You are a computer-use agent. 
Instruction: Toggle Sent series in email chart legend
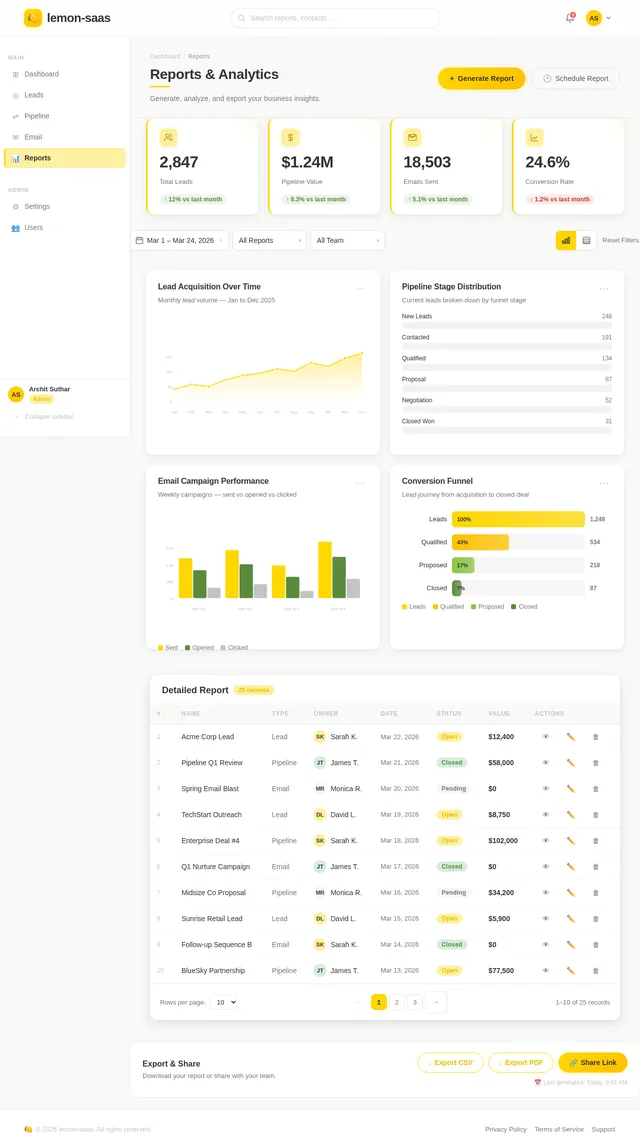(x=168, y=648)
